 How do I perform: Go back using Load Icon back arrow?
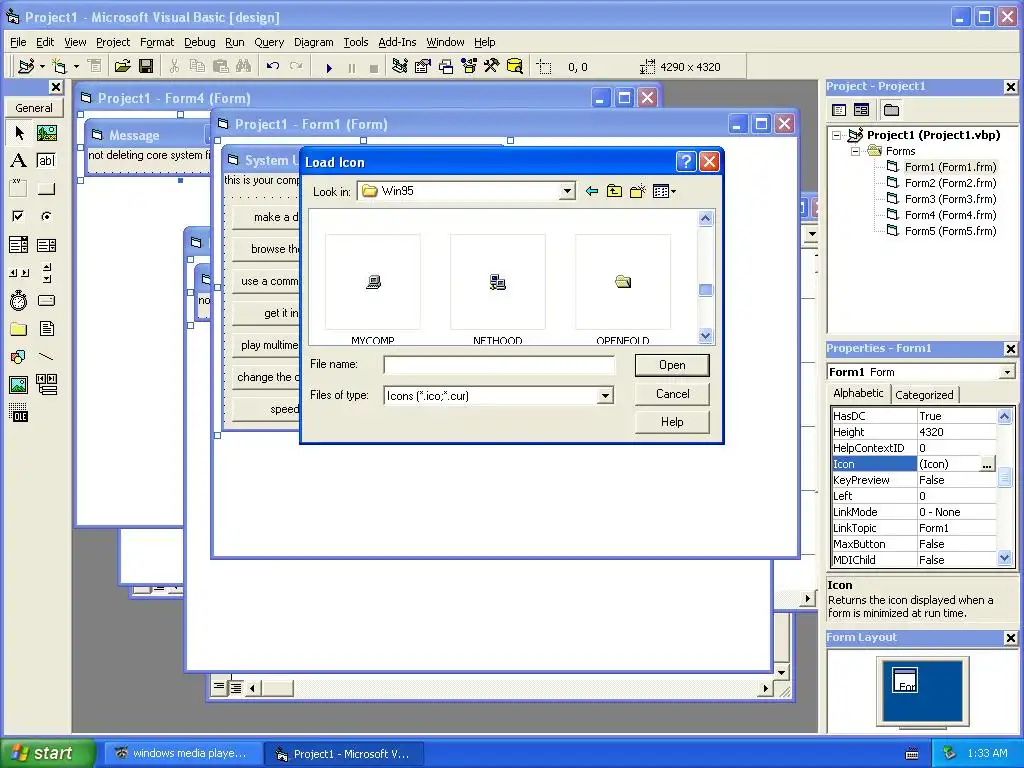tap(592, 191)
